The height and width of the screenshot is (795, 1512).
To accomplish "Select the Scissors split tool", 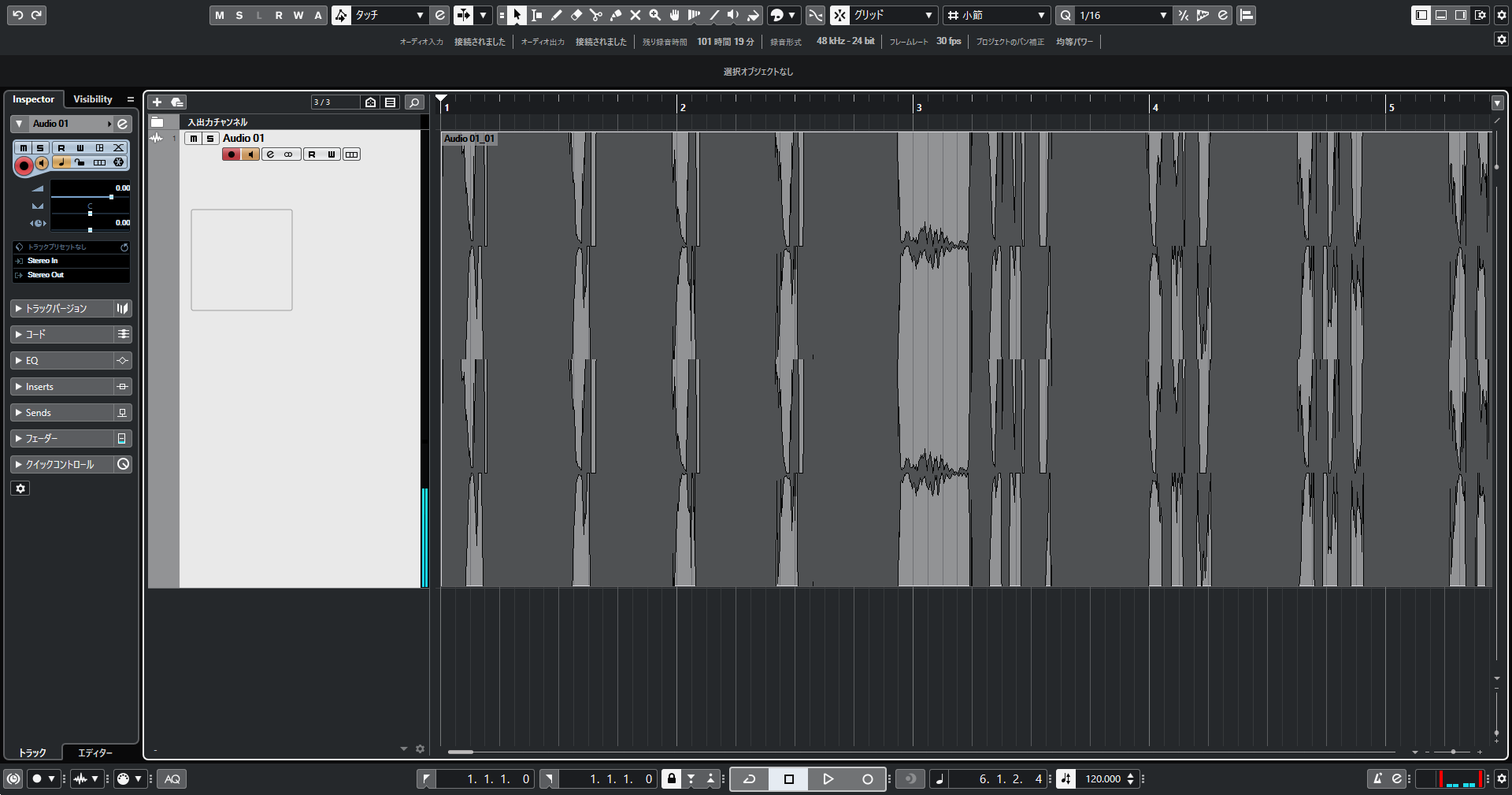I will pyautogui.click(x=596, y=15).
